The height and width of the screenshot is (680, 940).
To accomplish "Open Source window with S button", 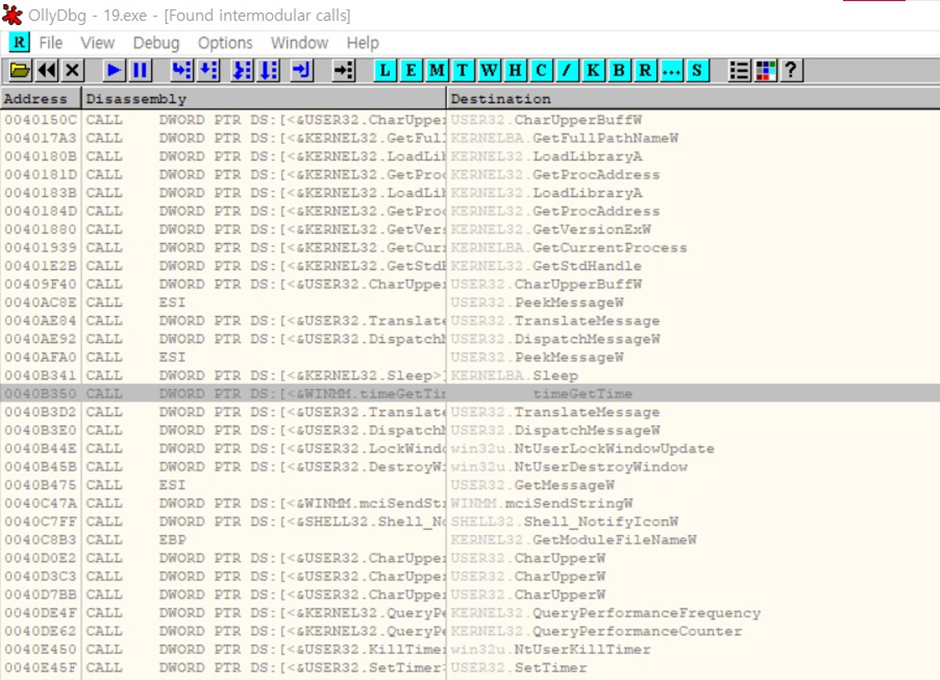I will (697, 71).
